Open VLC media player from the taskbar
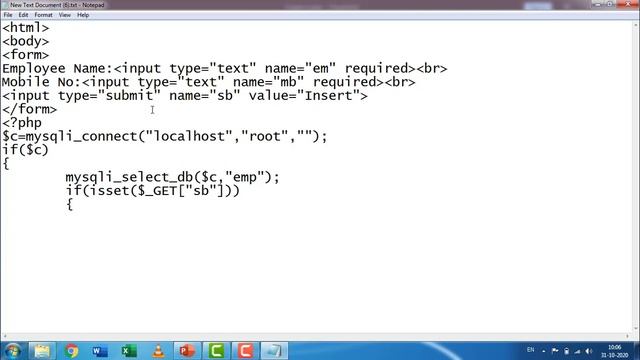Screen dimensions: 640x360 pos(158,351)
